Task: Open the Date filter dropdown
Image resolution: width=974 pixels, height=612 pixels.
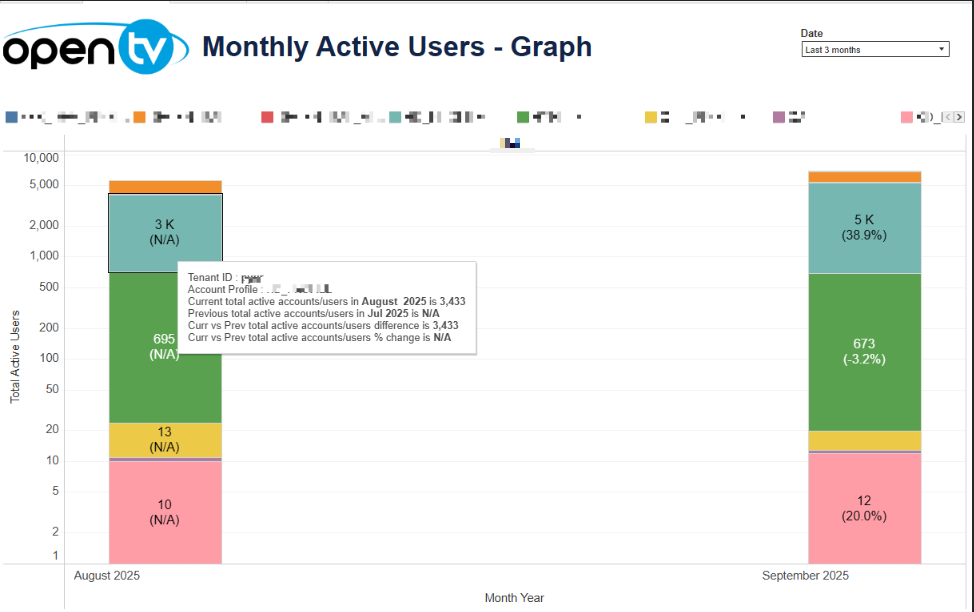Action: (x=875, y=49)
